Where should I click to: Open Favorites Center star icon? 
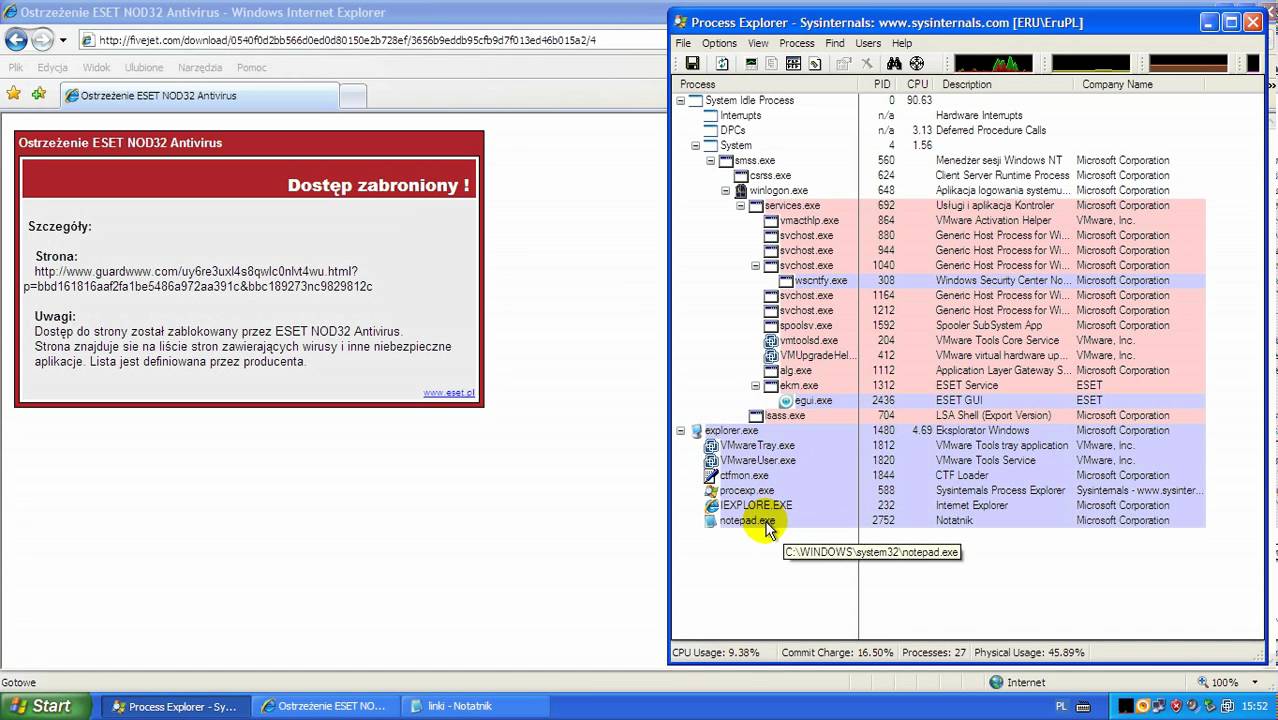coord(13,94)
